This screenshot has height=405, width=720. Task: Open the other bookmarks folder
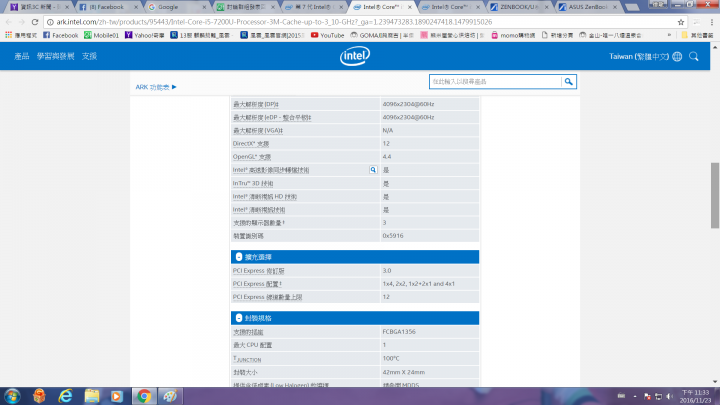click(x=698, y=35)
